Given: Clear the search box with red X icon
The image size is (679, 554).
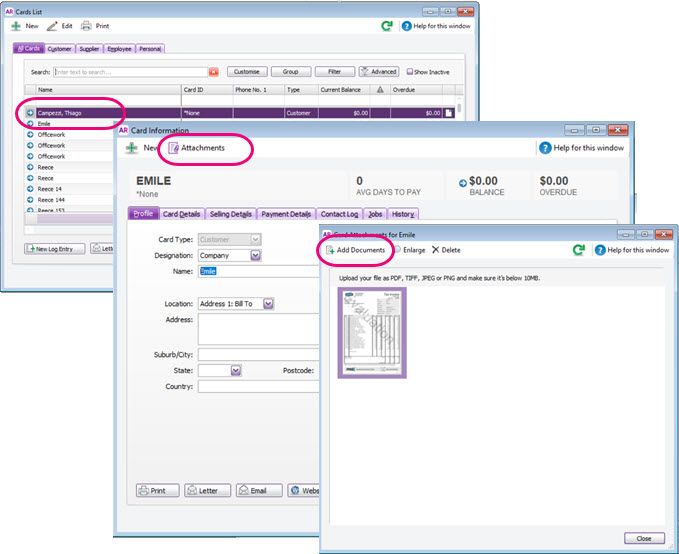Looking at the screenshot, I should tap(213, 72).
